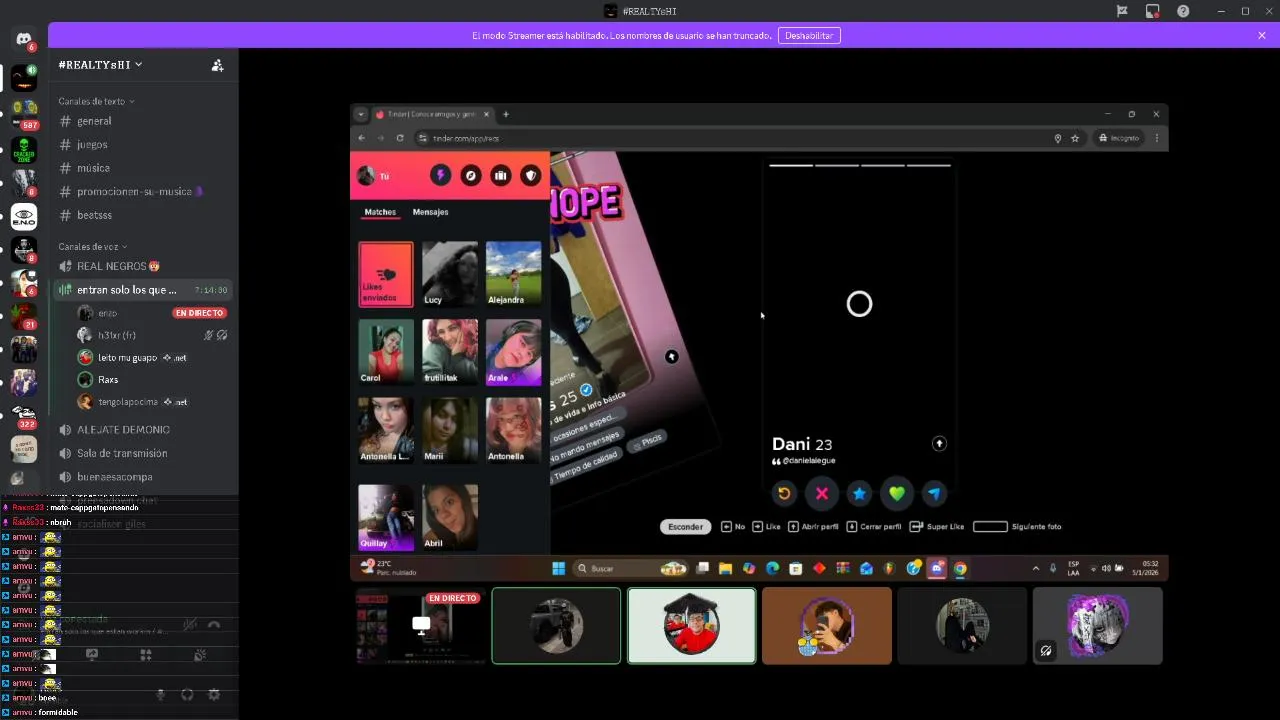This screenshot has width=1280, height=720.
Task: Open the Discord inbox icon in the title bar
Action: (x=1152, y=11)
